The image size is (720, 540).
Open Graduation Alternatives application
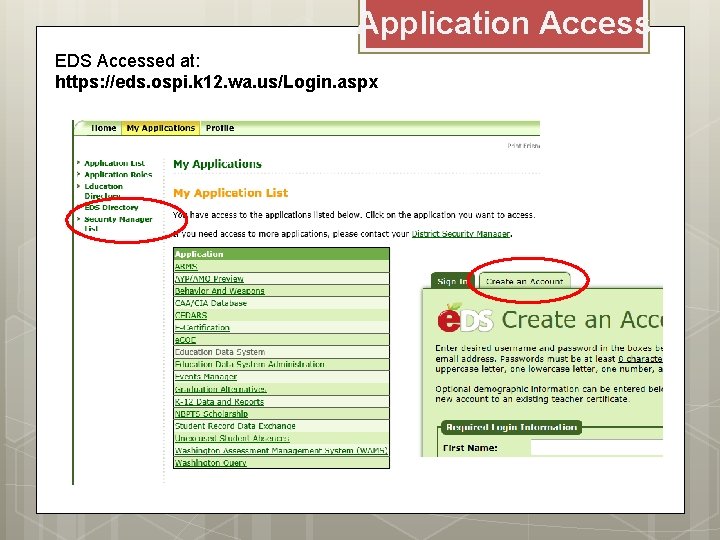220,389
